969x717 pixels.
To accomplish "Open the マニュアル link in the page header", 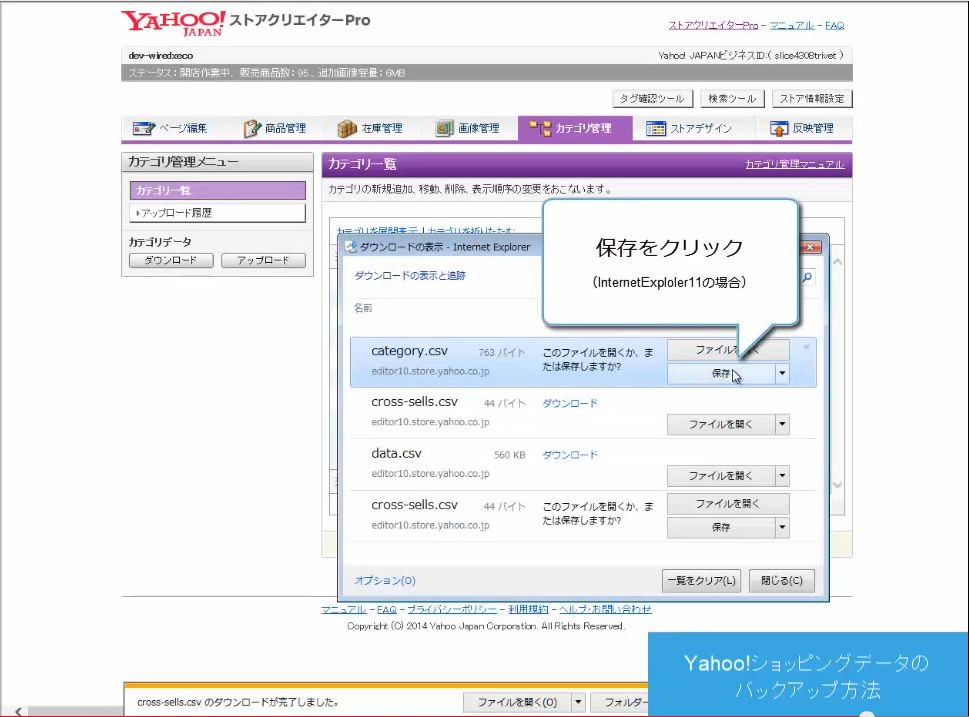I will pos(792,25).
